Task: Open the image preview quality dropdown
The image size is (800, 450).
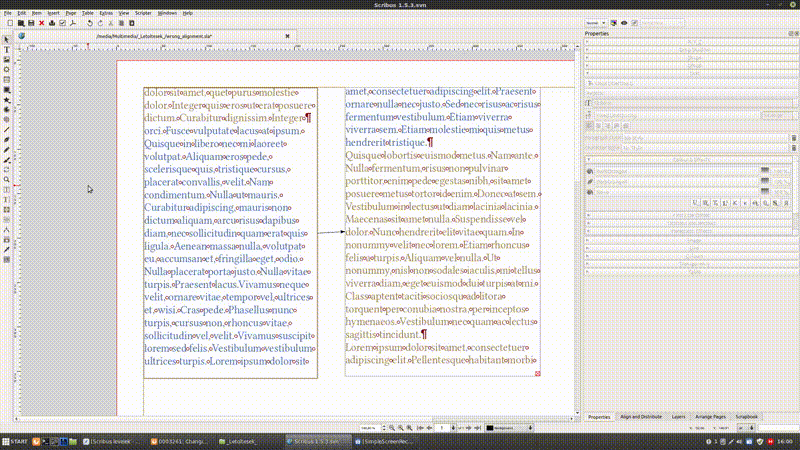Action: tap(596, 21)
